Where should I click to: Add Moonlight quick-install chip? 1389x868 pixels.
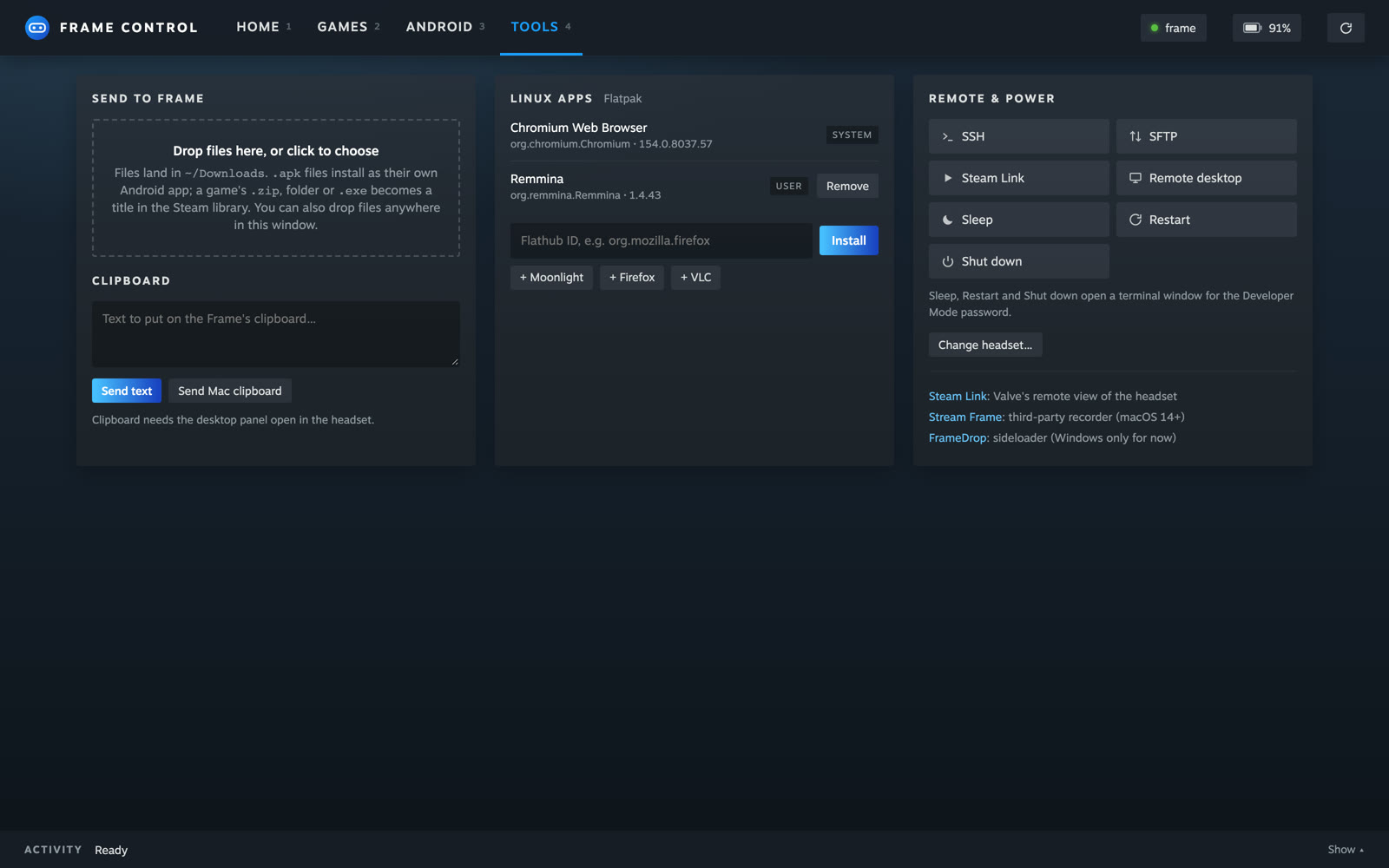[551, 278]
